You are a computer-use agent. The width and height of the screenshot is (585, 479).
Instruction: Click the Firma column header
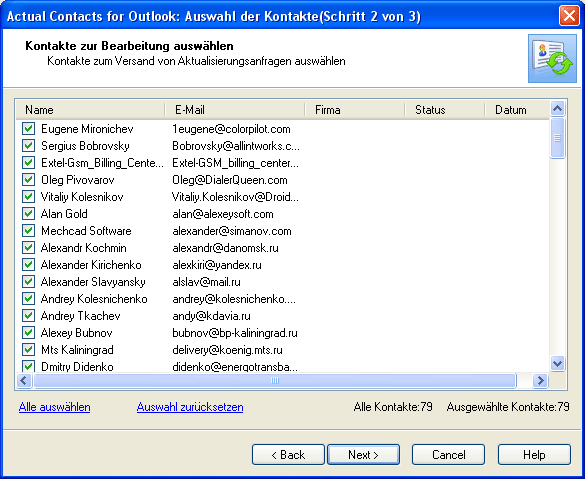[355, 110]
